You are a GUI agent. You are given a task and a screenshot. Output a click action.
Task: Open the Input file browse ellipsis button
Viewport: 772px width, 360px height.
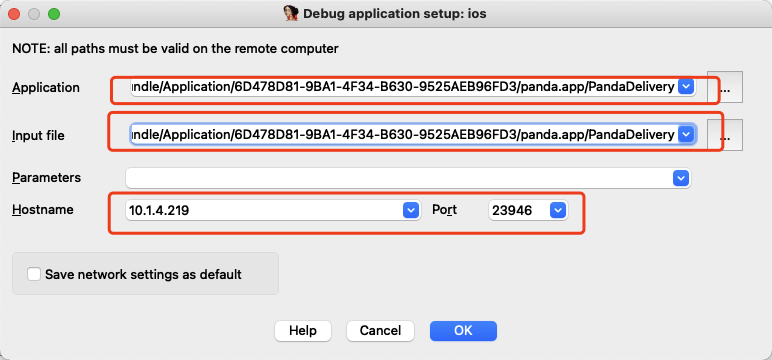click(725, 134)
